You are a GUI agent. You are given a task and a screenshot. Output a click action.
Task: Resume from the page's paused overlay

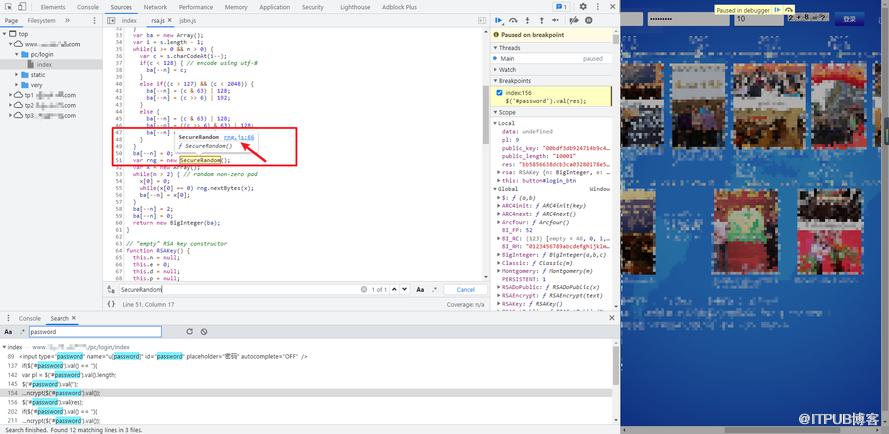(x=778, y=10)
